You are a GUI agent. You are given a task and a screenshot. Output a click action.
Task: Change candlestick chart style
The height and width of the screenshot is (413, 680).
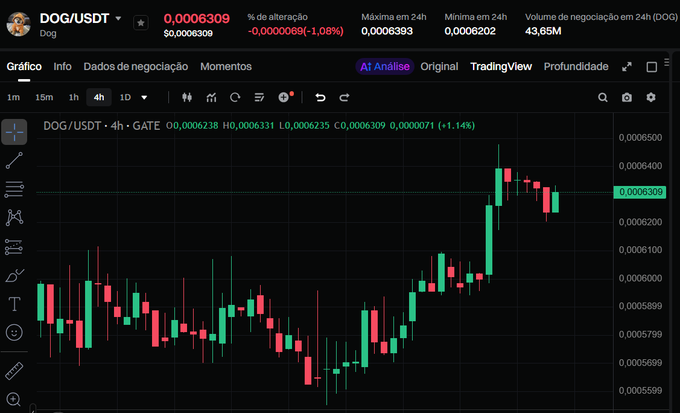point(187,97)
